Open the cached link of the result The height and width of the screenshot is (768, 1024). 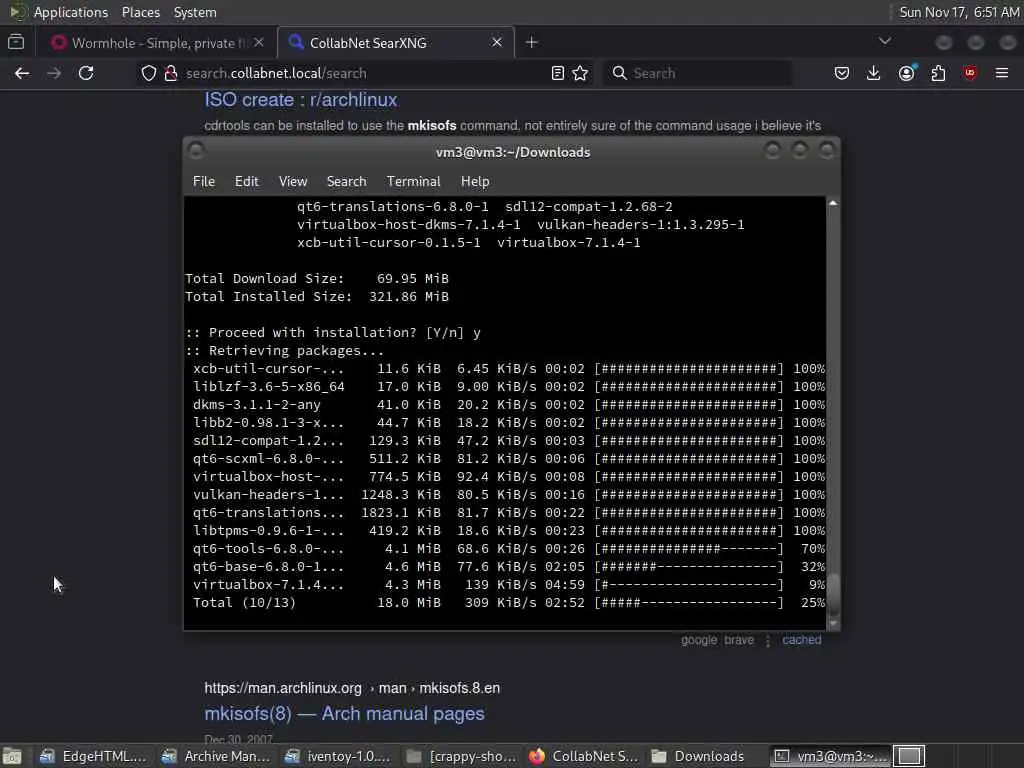[x=801, y=640]
